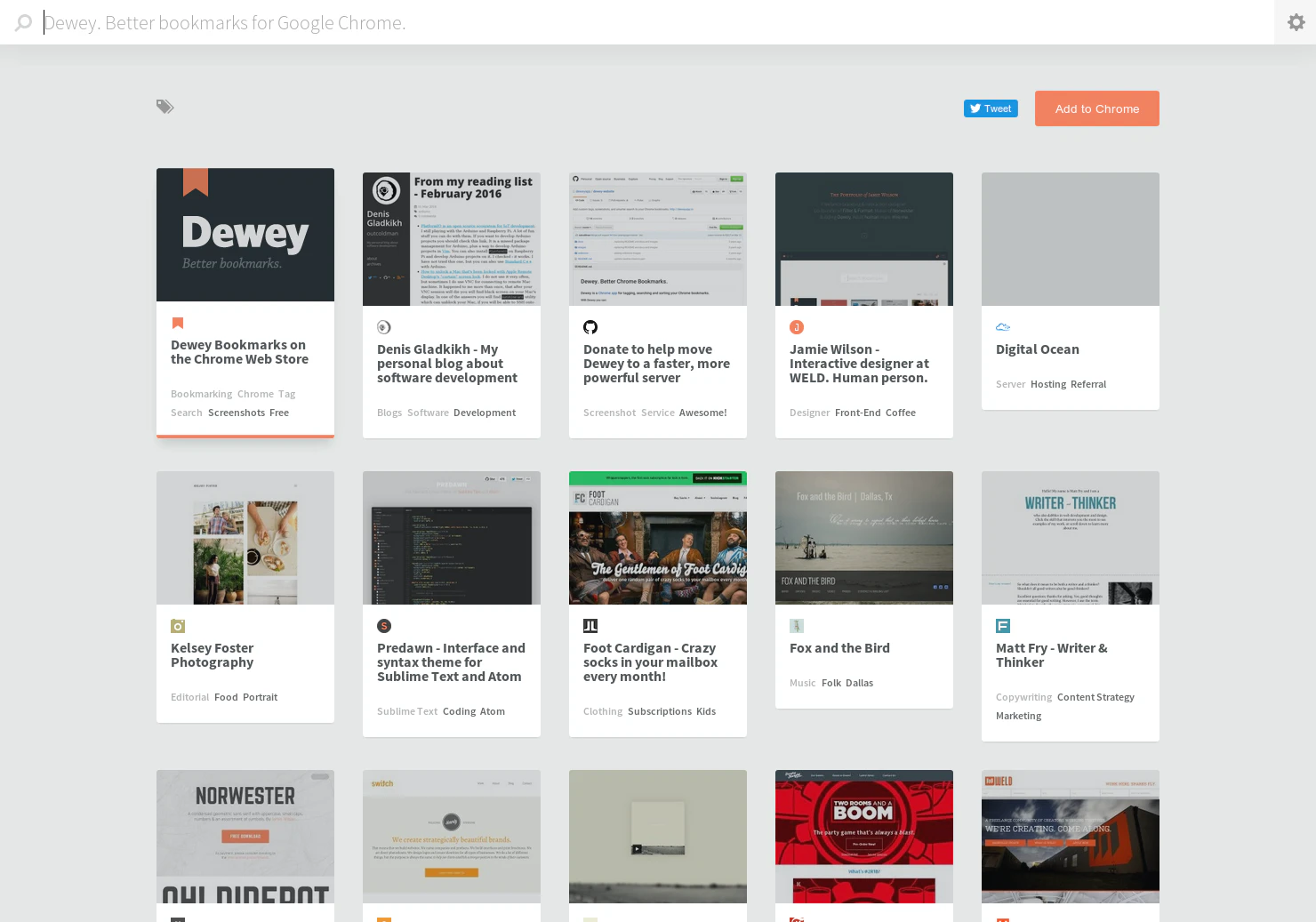Click the Writer-Thinker thumbnail
1316x922 pixels.
click(x=1071, y=538)
